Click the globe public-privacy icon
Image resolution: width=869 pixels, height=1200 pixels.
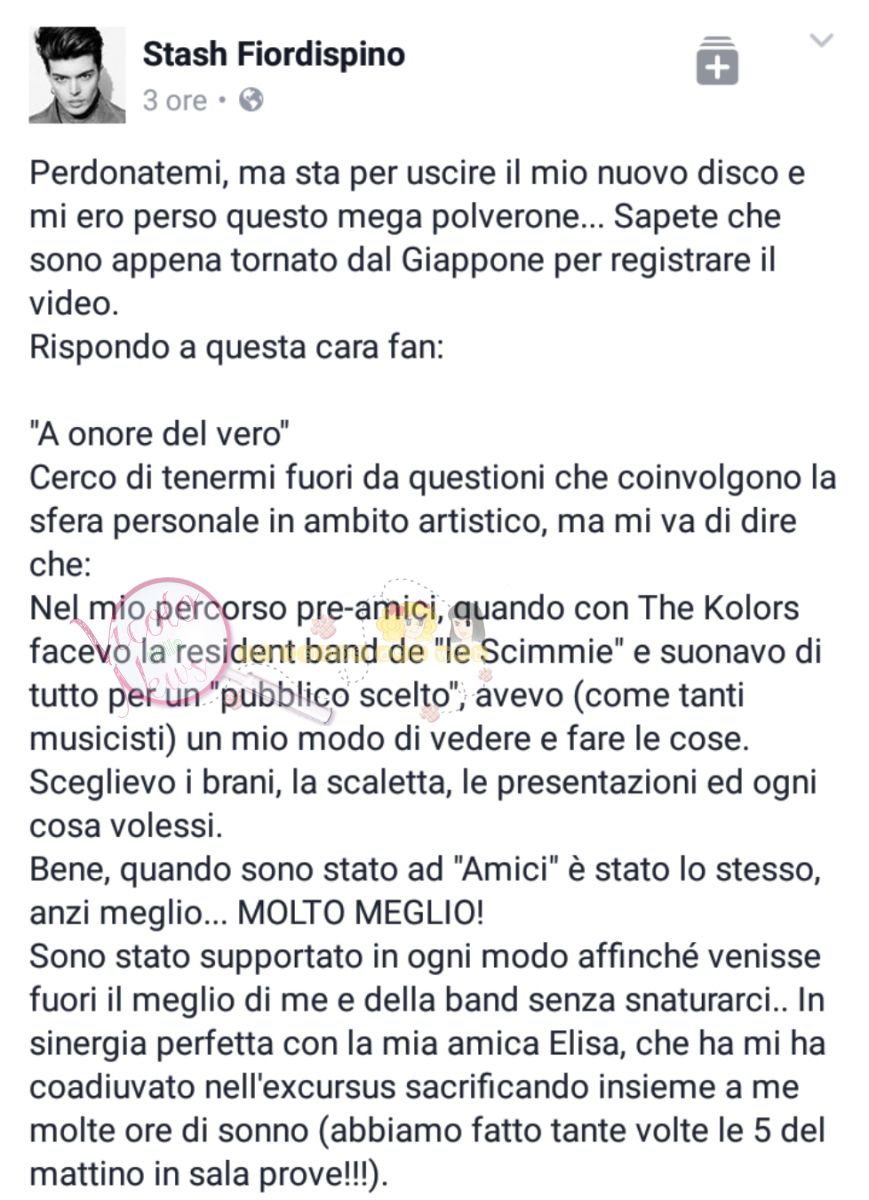[x=252, y=100]
